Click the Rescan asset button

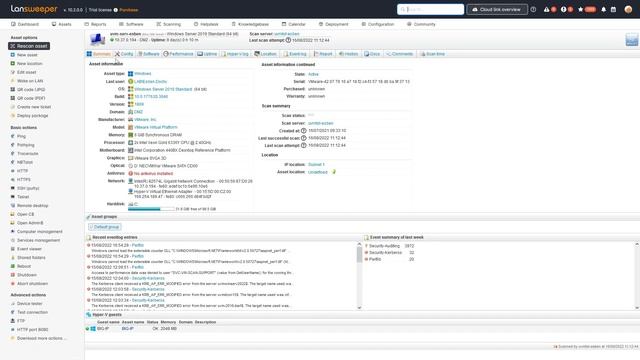tap(29, 46)
